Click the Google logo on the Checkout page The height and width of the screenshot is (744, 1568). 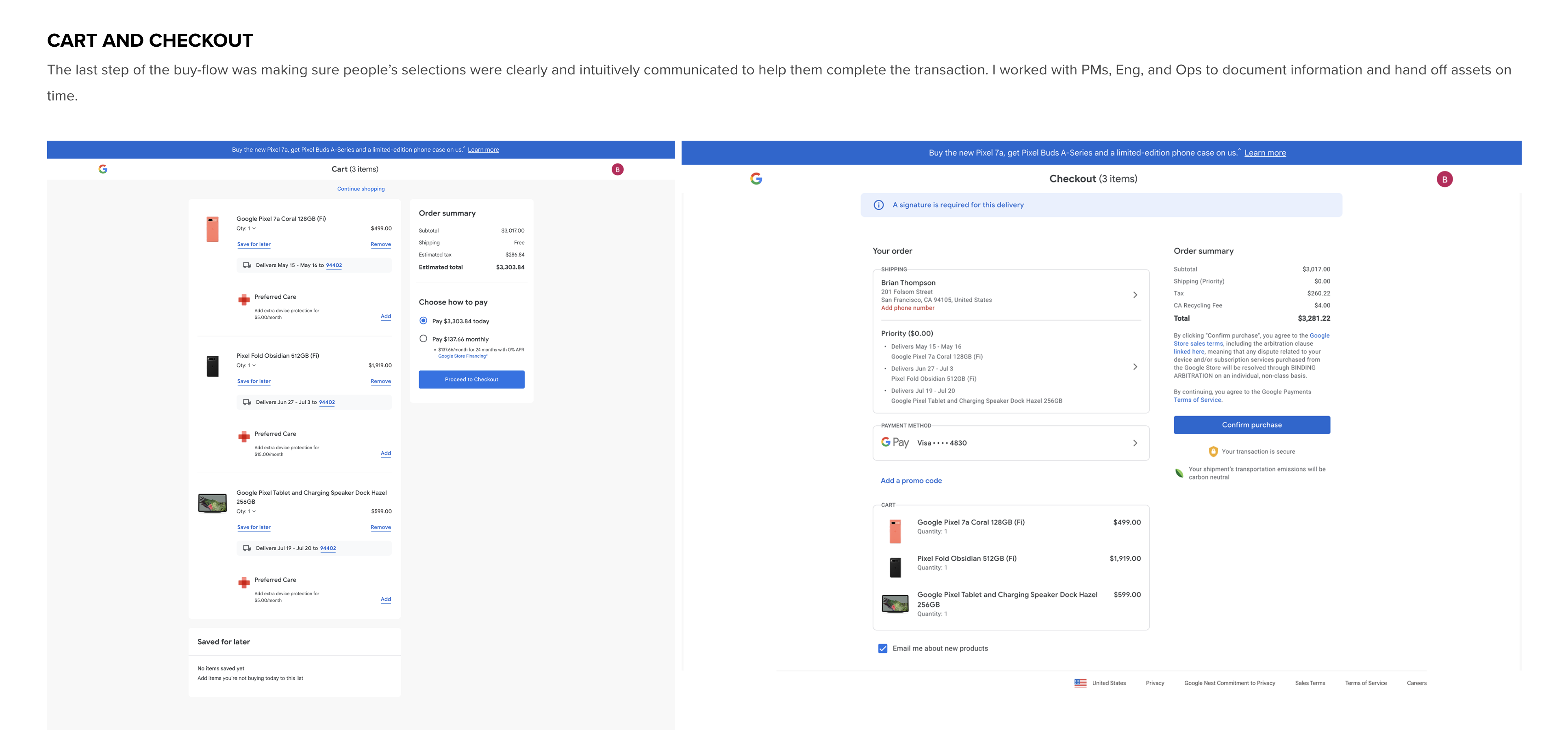click(756, 178)
